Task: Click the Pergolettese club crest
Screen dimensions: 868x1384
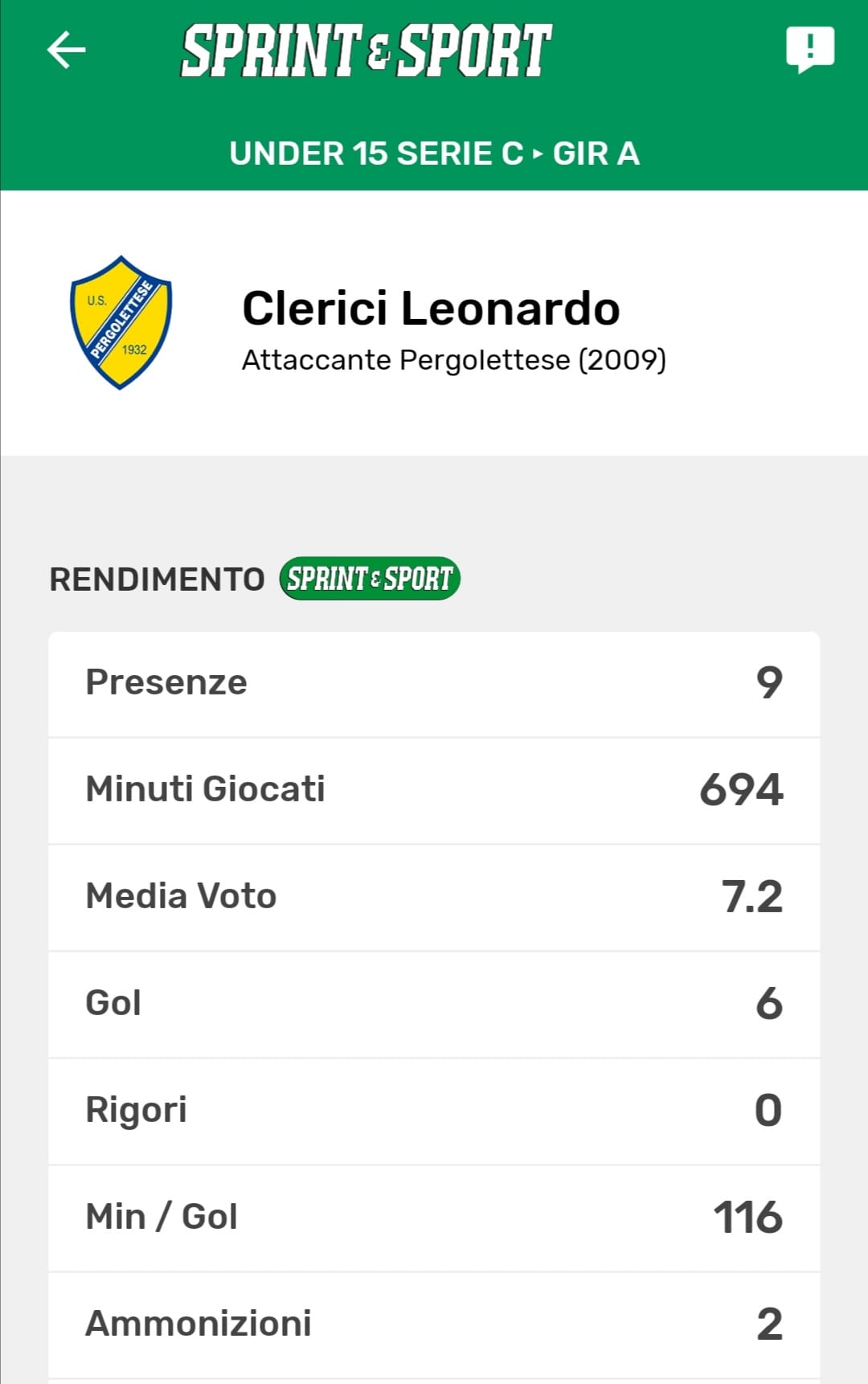Action: [121, 323]
